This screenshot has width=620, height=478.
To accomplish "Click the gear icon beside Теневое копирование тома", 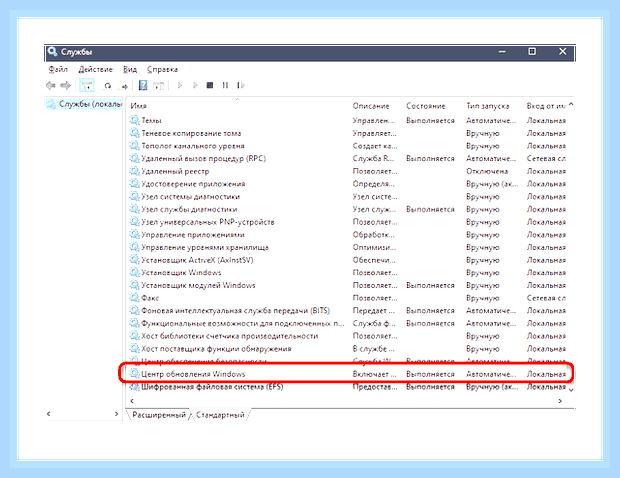I will point(134,133).
